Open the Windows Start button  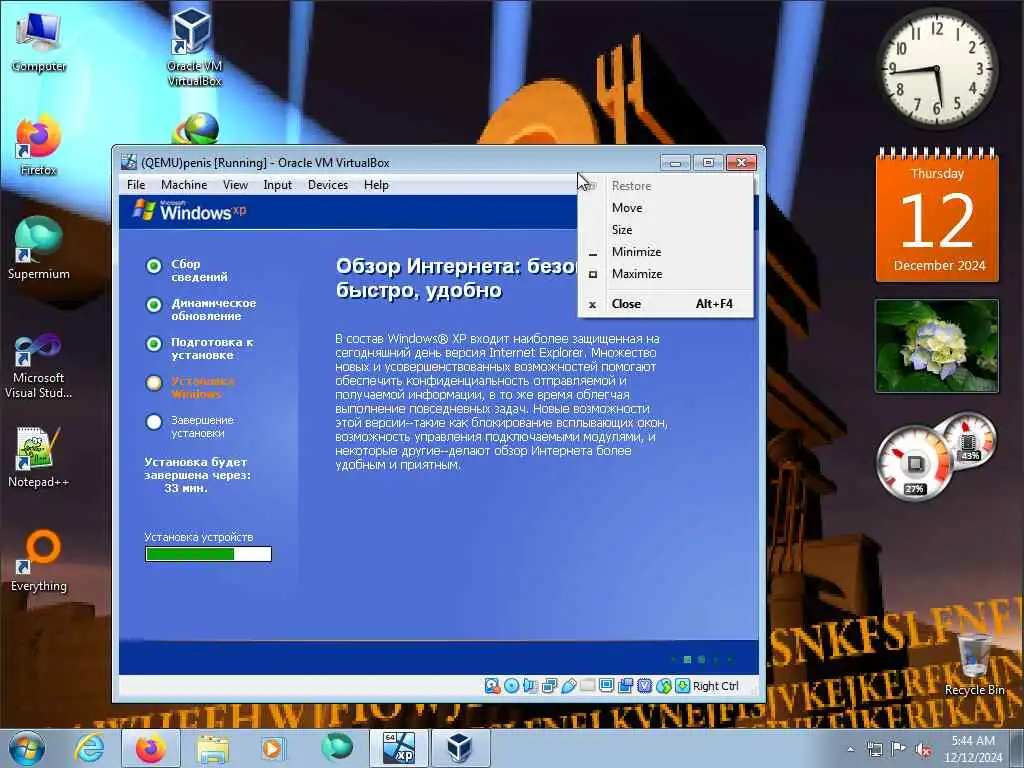click(x=27, y=748)
